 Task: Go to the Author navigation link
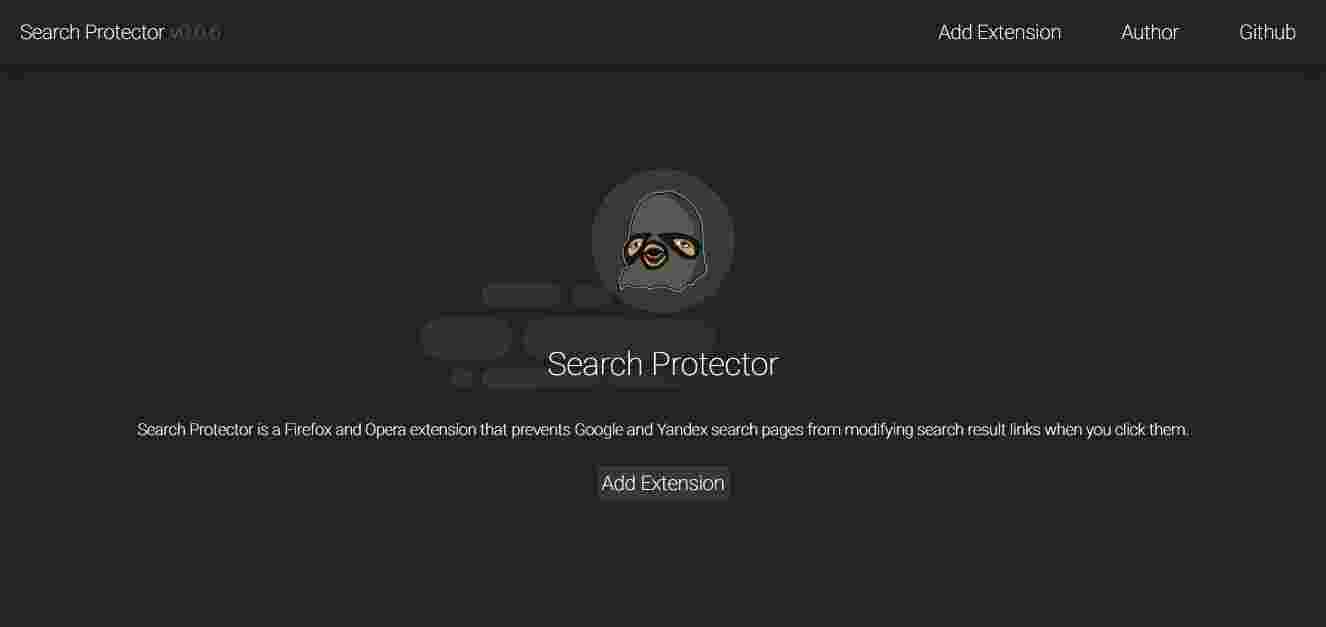(x=1149, y=32)
